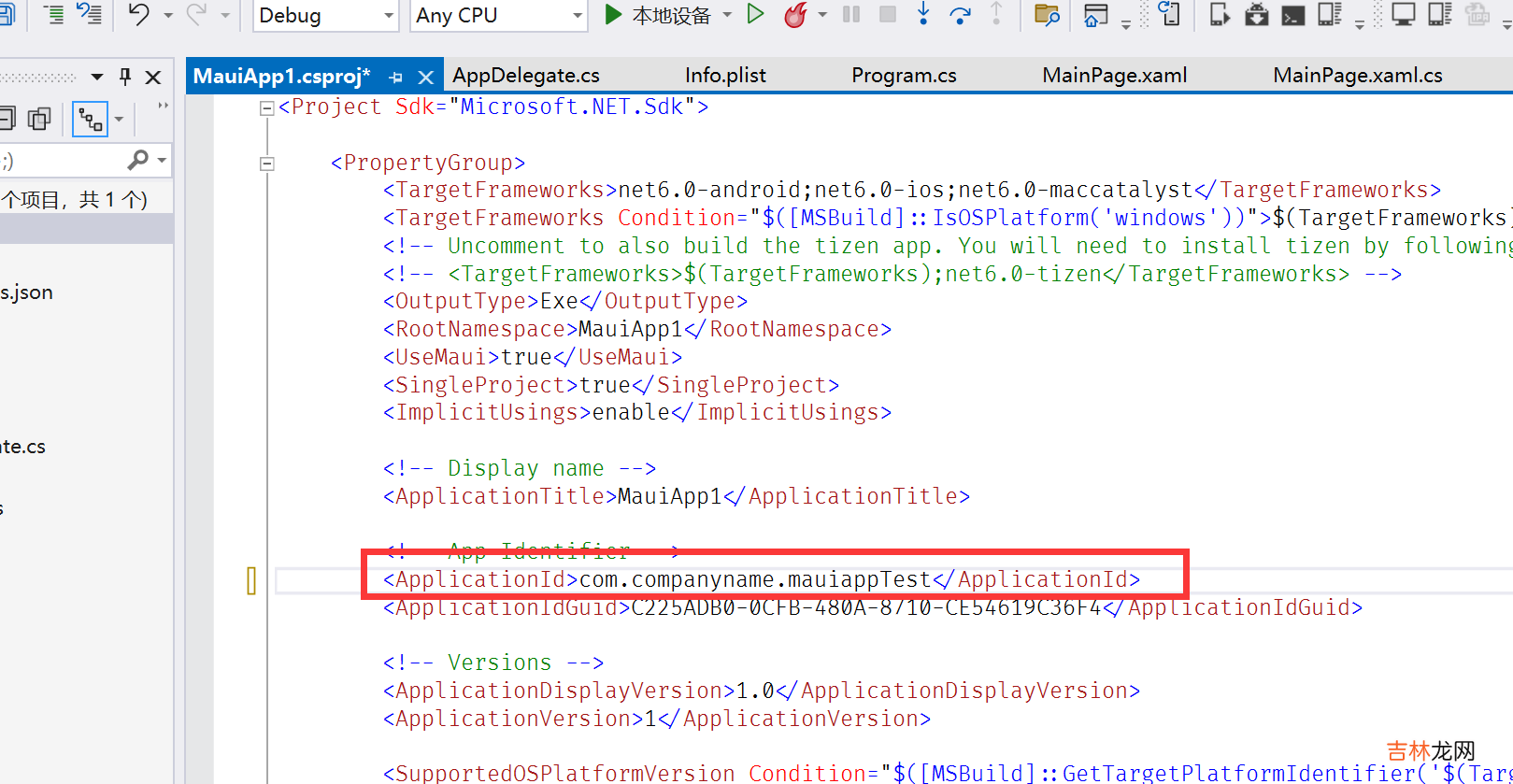Close the MauiApp1.csproj tab
Image resolution: width=1513 pixels, height=784 pixels.
coord(425,78)
